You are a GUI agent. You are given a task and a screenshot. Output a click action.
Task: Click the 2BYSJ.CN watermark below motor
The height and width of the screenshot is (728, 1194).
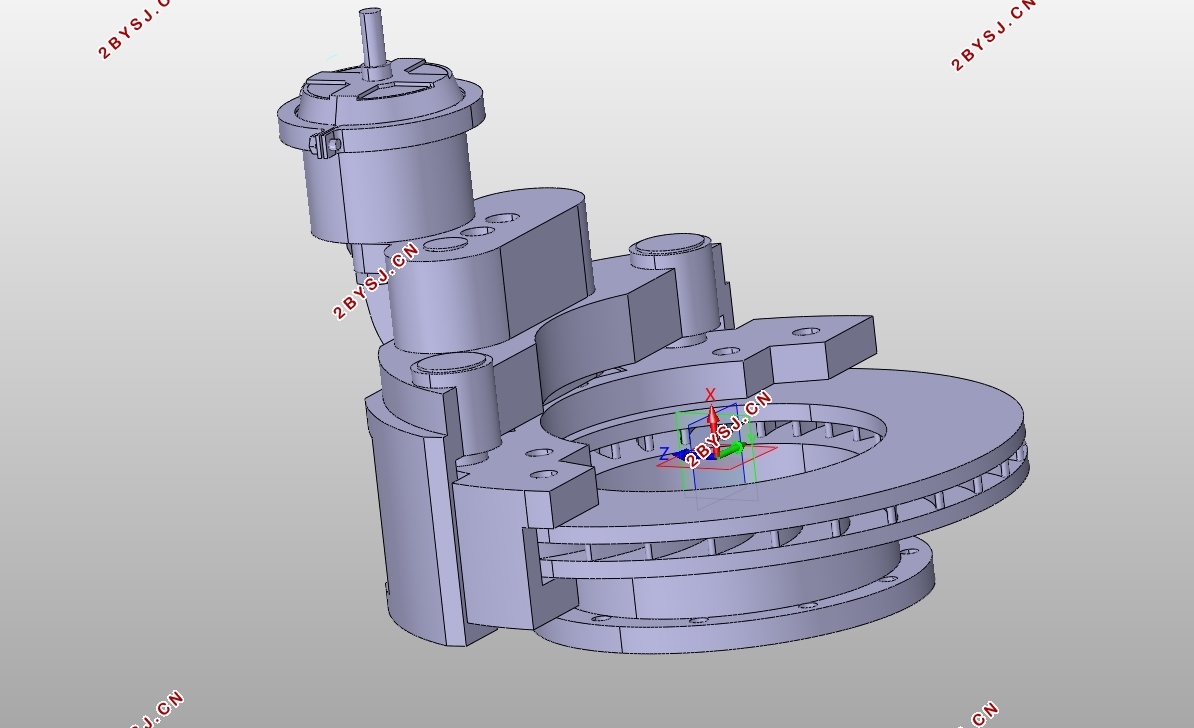click(x=375, y=280)
